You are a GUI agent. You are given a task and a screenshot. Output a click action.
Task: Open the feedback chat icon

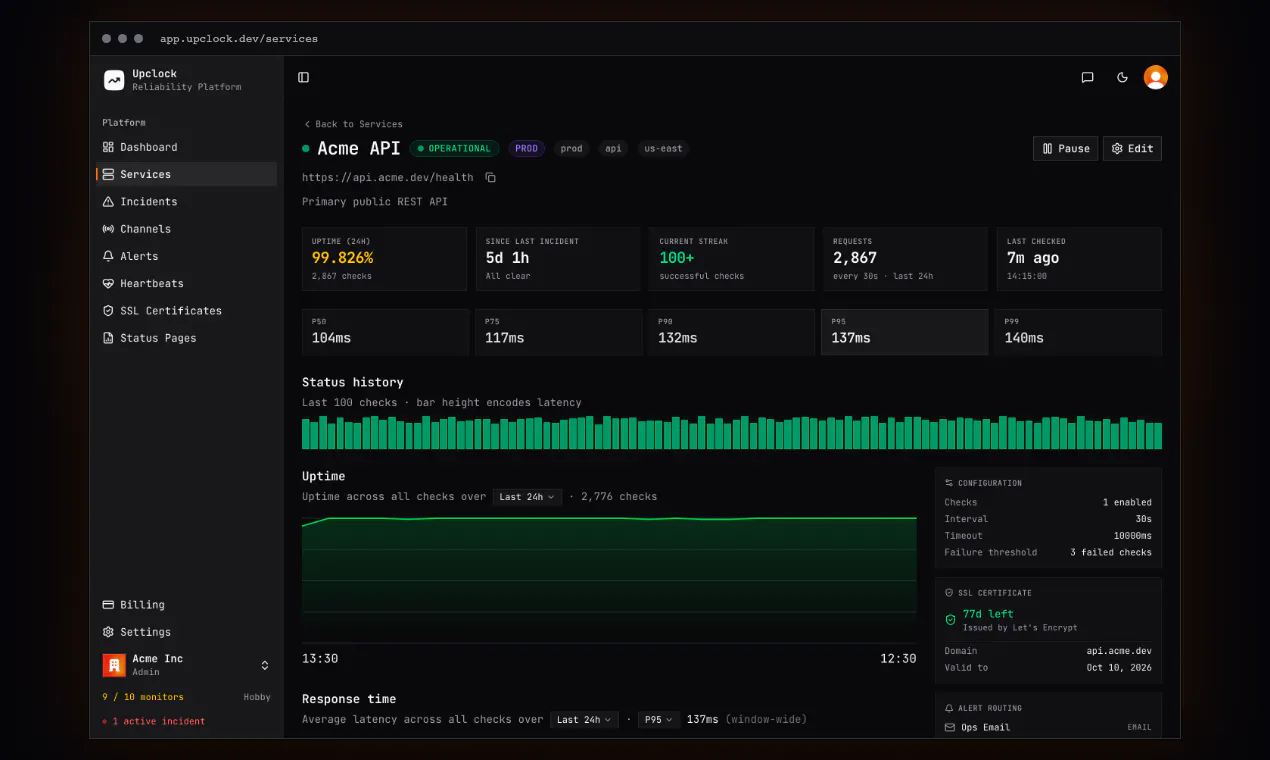(1088, 77)
